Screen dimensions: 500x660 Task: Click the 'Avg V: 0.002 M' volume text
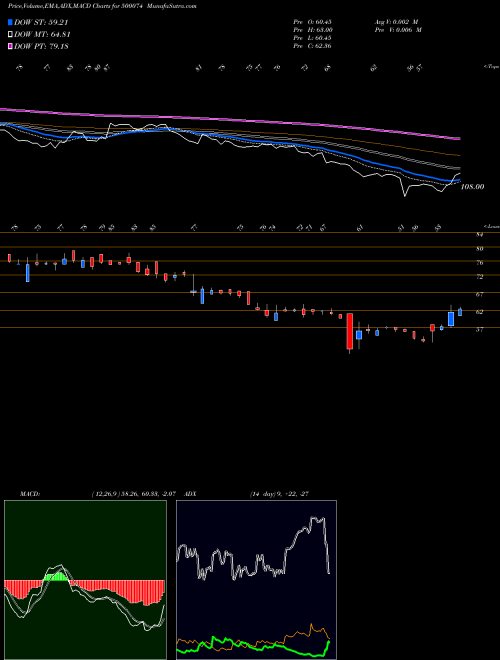(x=398, y=22)
